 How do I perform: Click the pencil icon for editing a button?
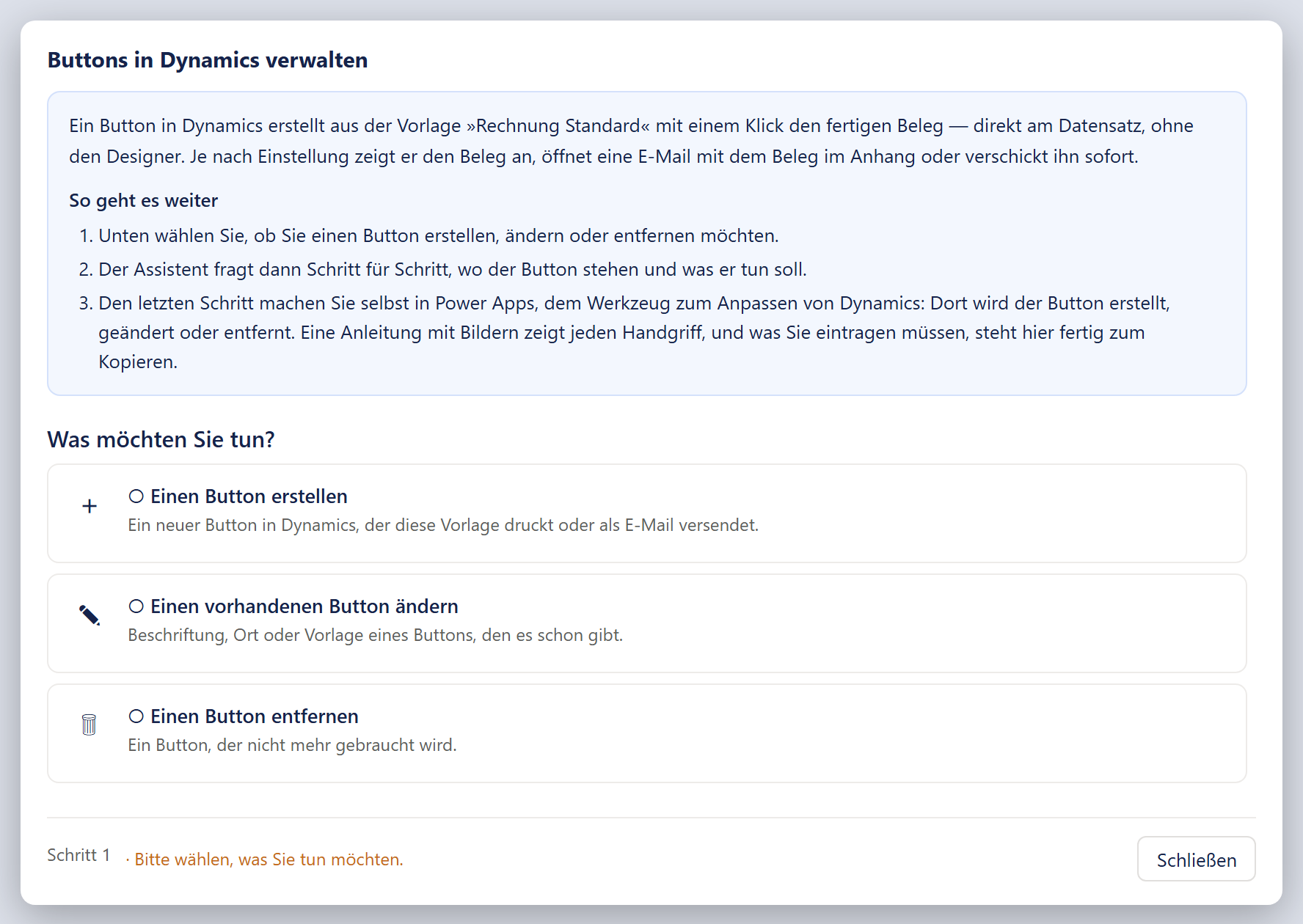pos(90,615)
